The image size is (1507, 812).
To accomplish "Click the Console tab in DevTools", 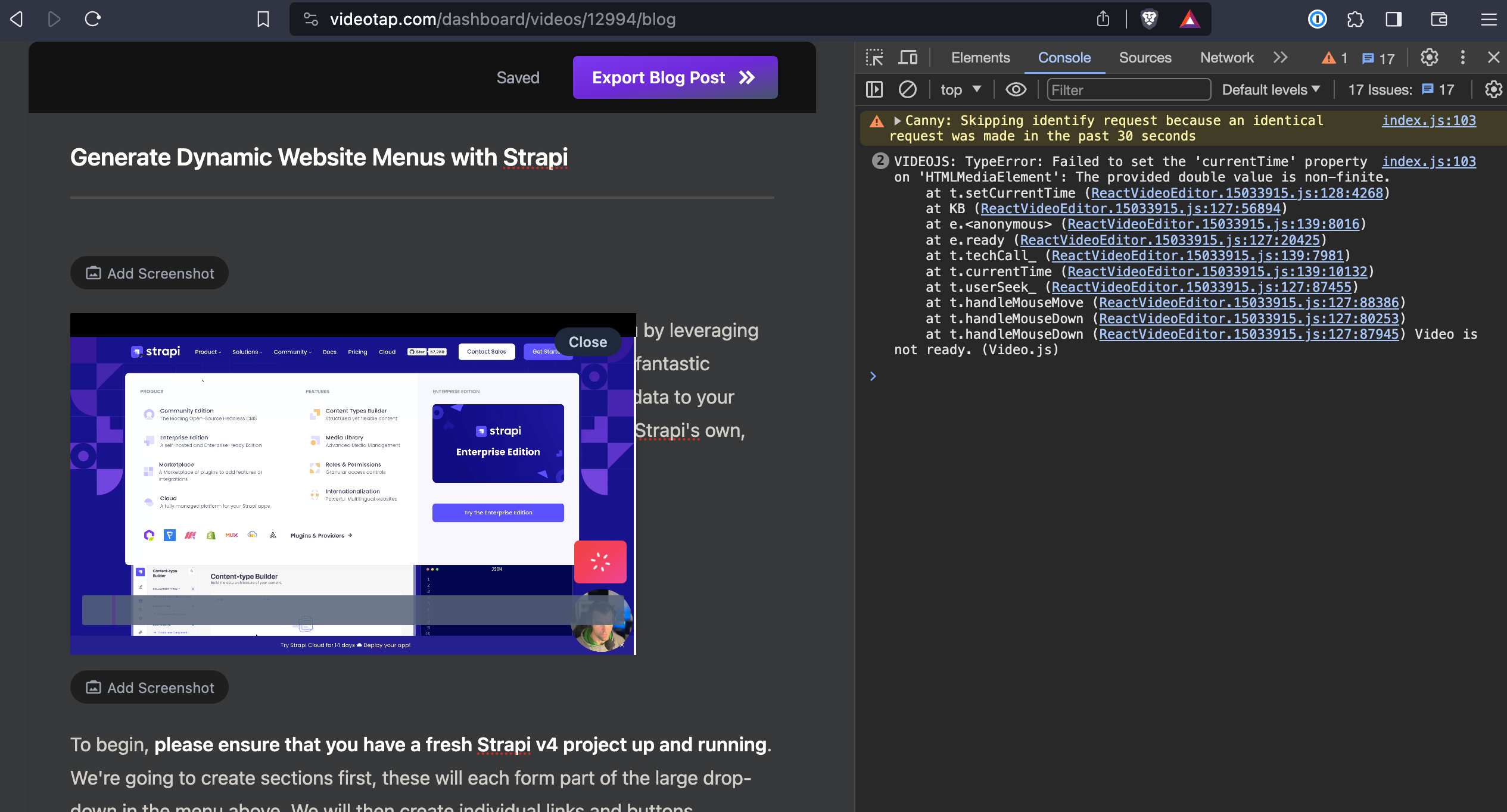I will [1064, 57].
